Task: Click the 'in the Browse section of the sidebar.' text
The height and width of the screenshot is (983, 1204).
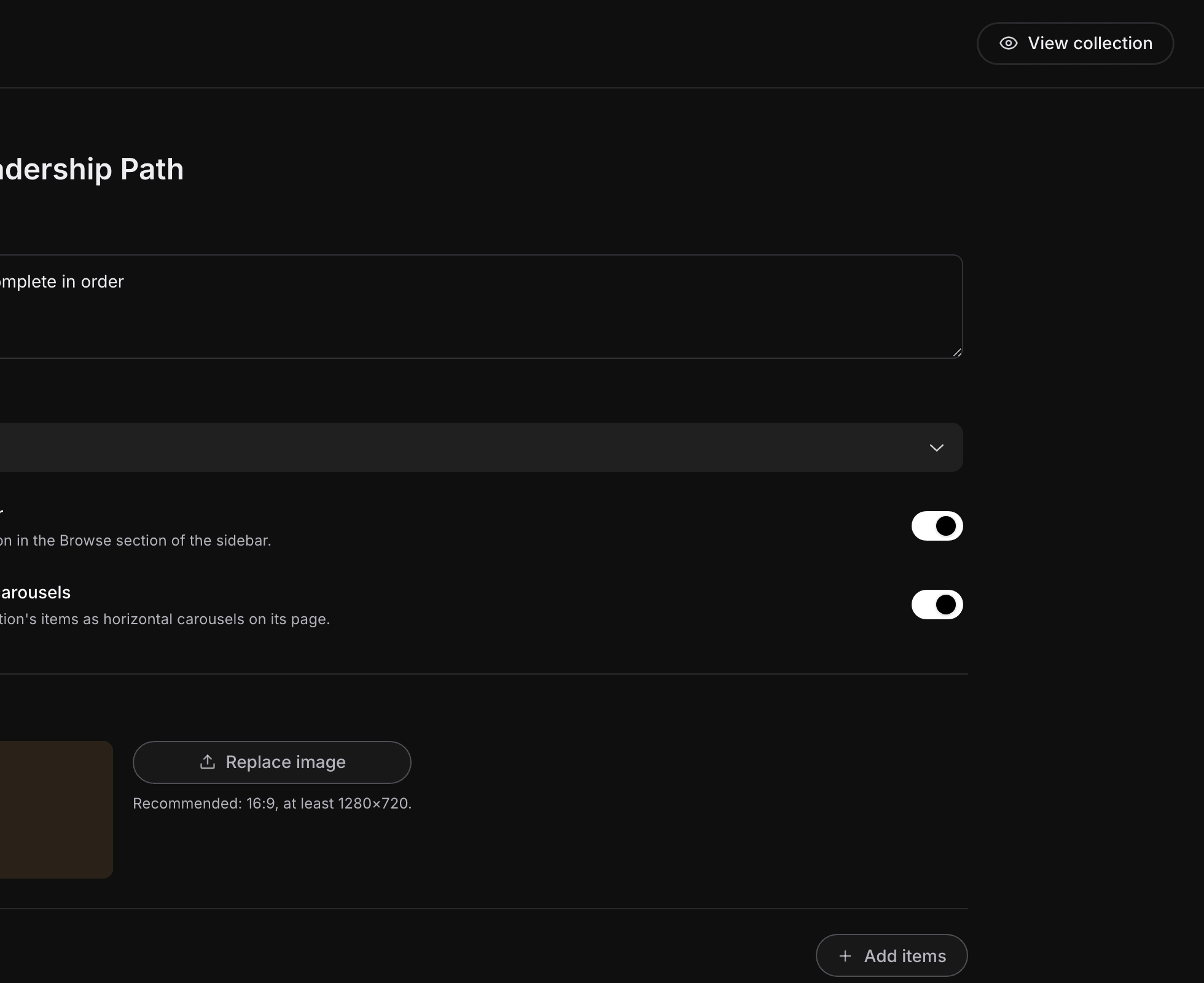Action: 144,541
